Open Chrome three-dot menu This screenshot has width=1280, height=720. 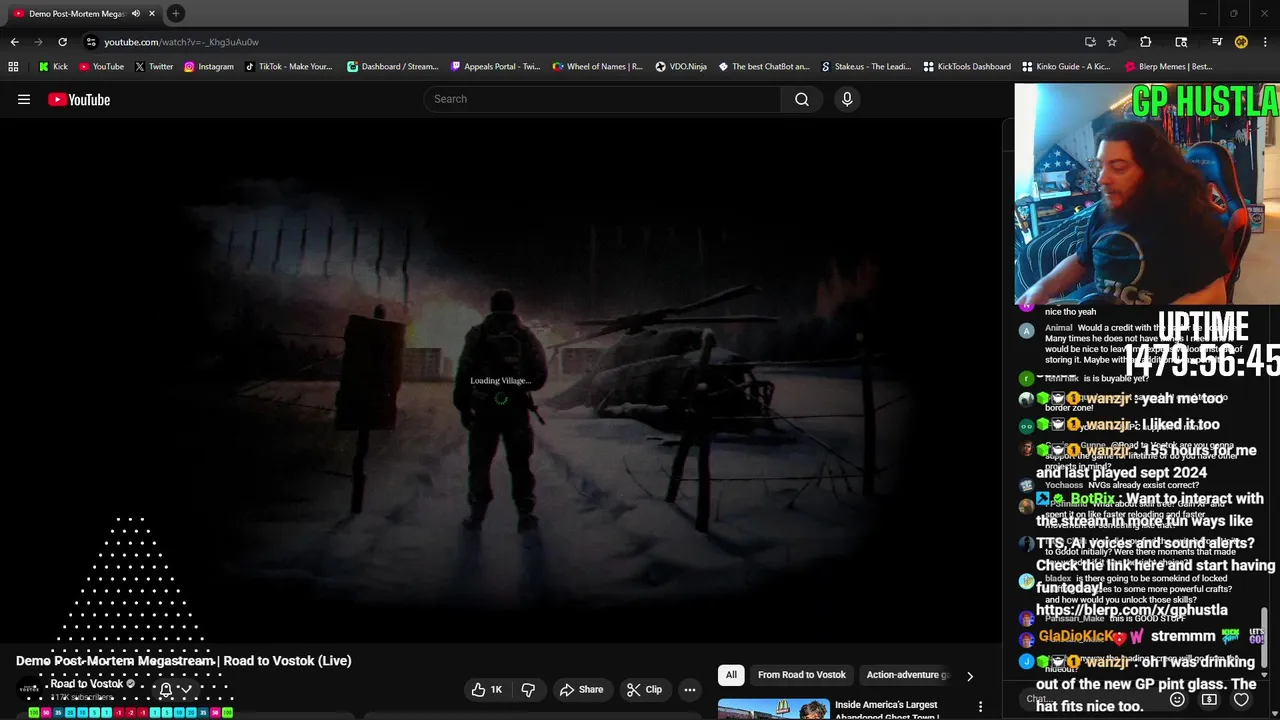(x=1265, y=42)
